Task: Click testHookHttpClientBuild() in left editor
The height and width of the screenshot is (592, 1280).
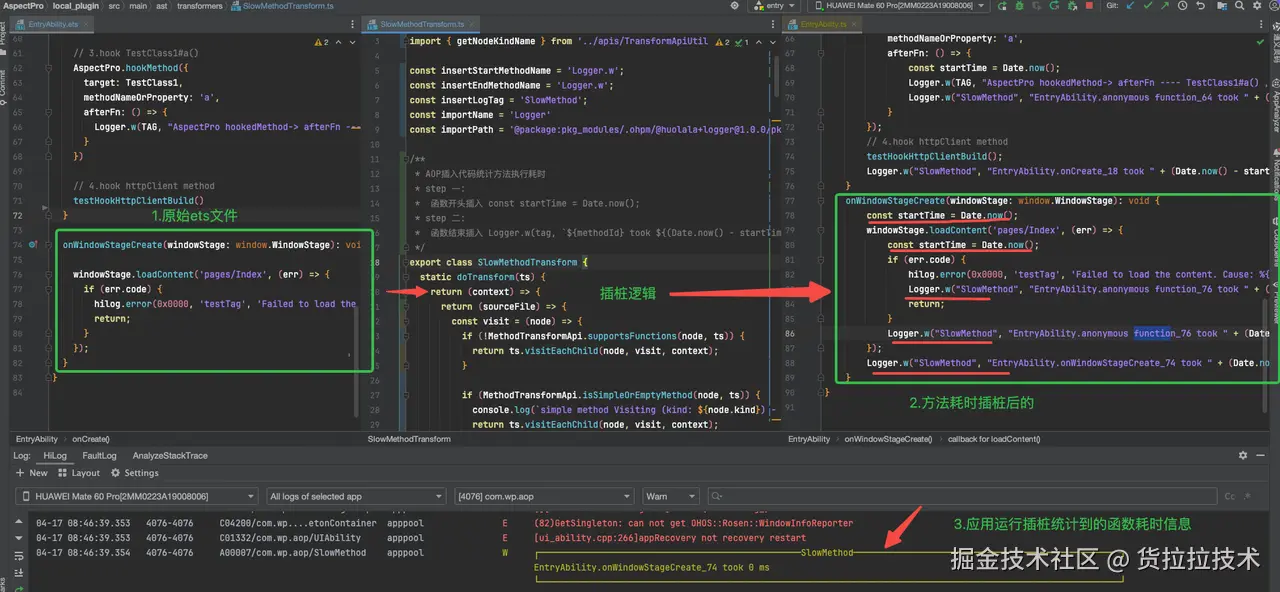Action: coord(138,201)
